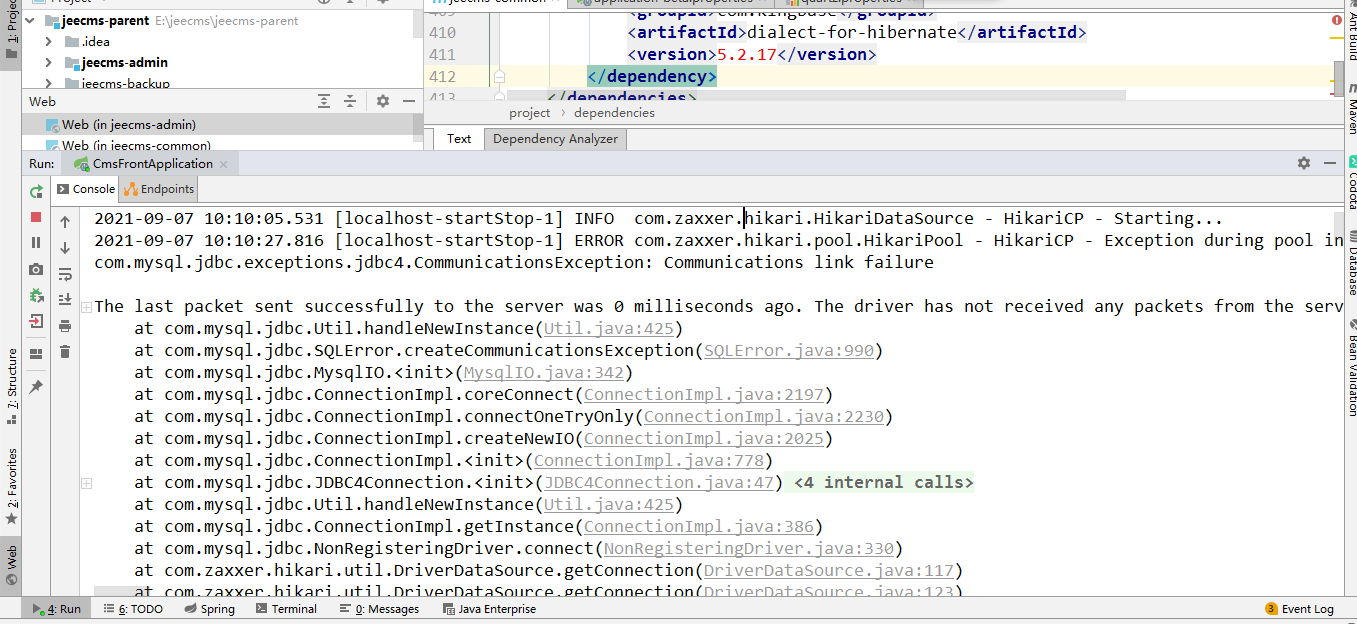The image size is (1357, 624).
Task: Rerun CmsFrontApplication with the green rerun icon
Action: [36, 191]
